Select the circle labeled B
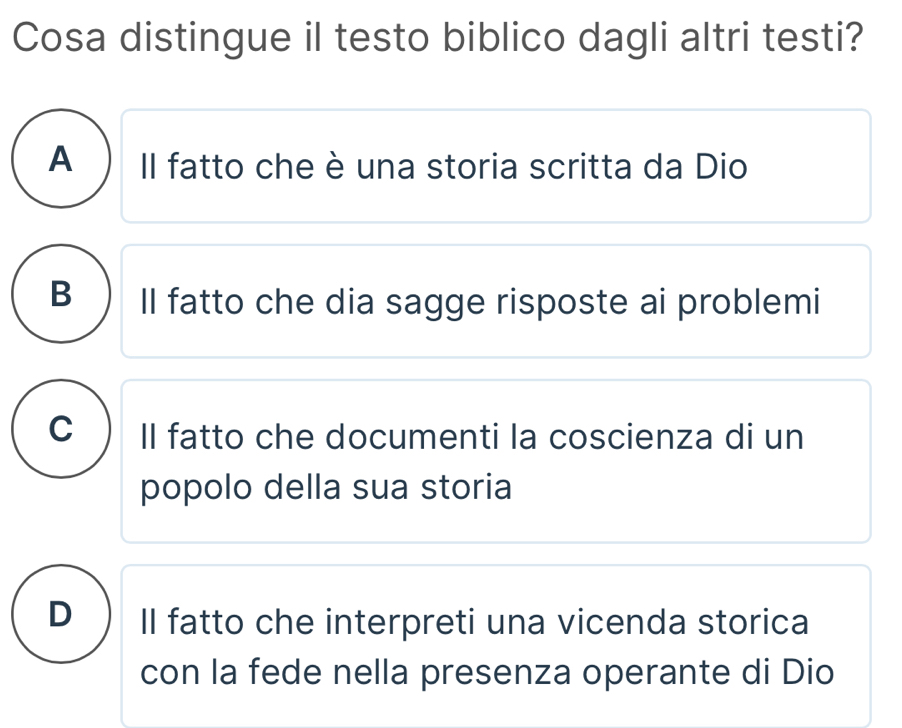The width and height of the screenshot is (902, 728). (x=62, y=294)
